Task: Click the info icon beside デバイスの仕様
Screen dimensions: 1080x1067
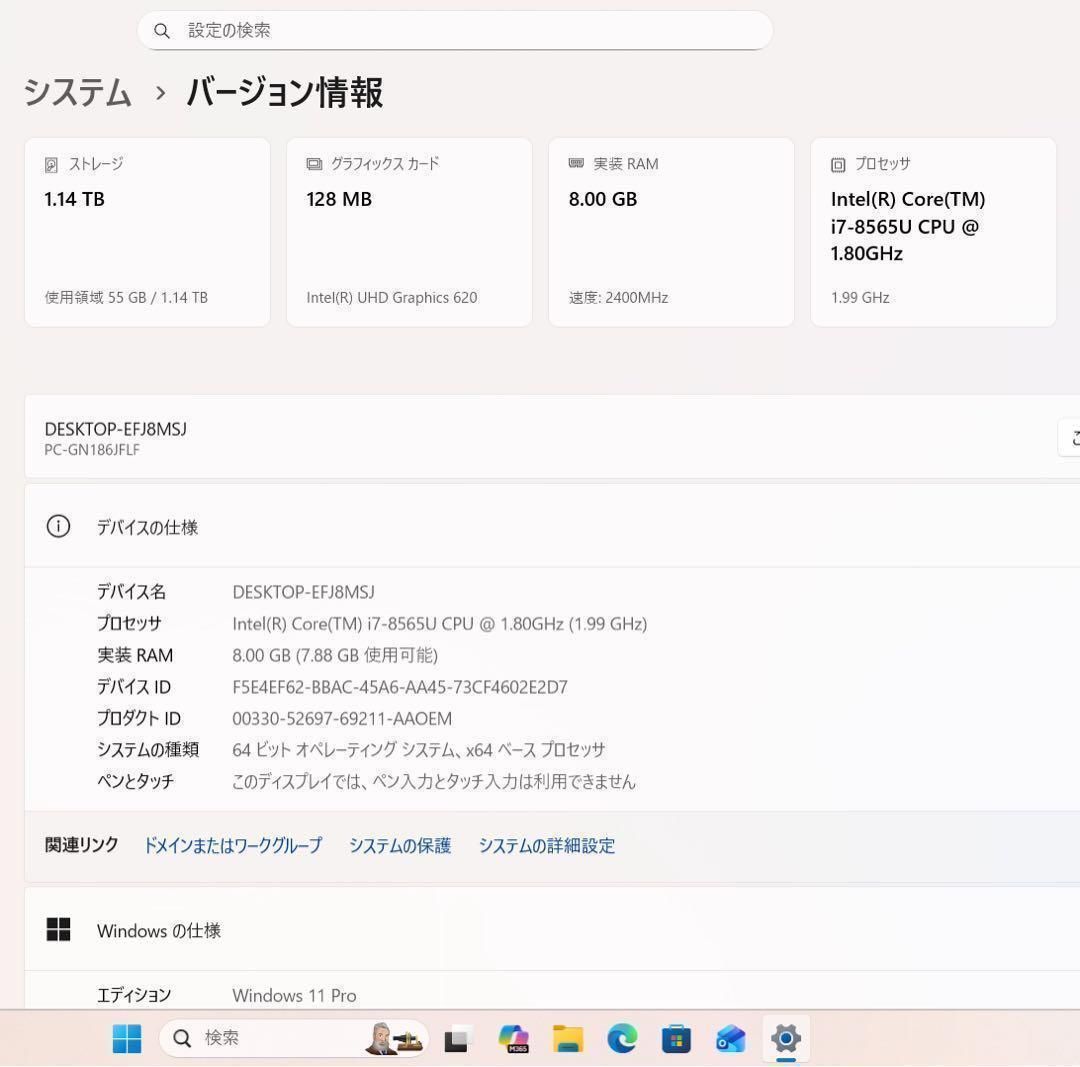Action: pyautogui.click(x=59, y=527)
